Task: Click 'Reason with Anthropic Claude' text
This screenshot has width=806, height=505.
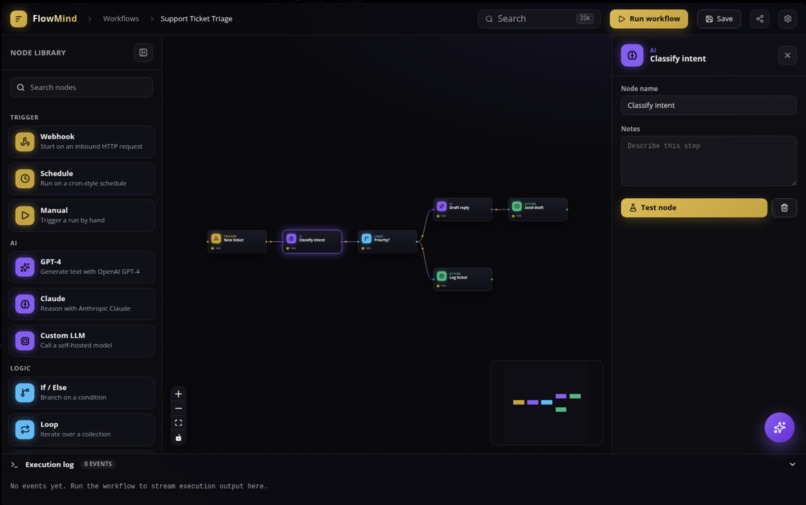Action: 85,309
